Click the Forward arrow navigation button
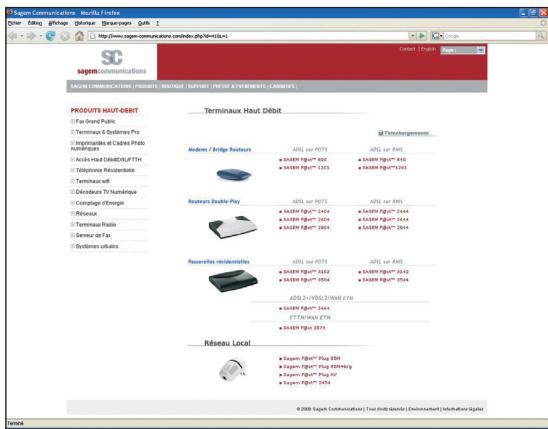Screen dimensions: 548x429 [x=31, y=36]
